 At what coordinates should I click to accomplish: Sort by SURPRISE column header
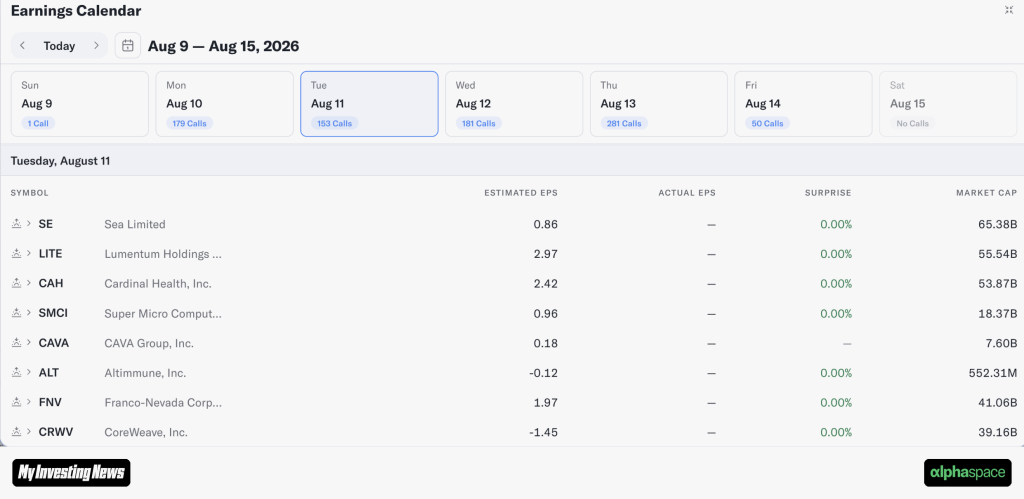[x=828, y=193]
